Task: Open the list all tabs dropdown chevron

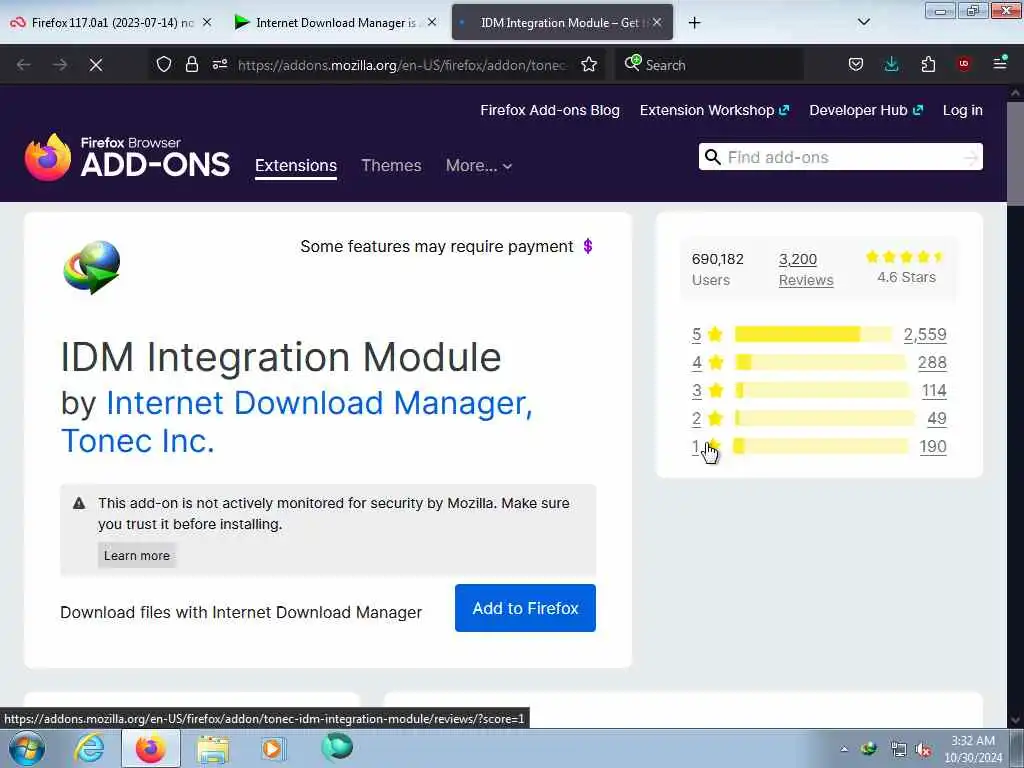Action: pos(863,22)
